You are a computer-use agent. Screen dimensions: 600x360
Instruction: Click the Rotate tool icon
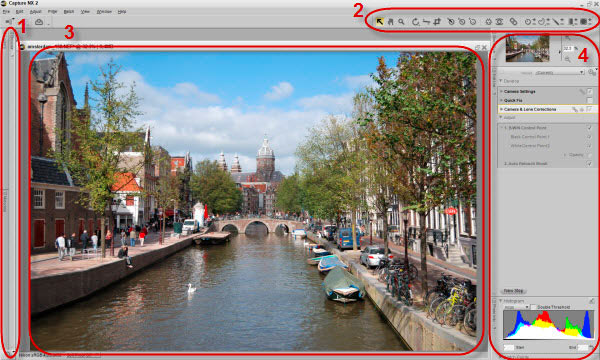pyautogui.click(x=415, y=22)
